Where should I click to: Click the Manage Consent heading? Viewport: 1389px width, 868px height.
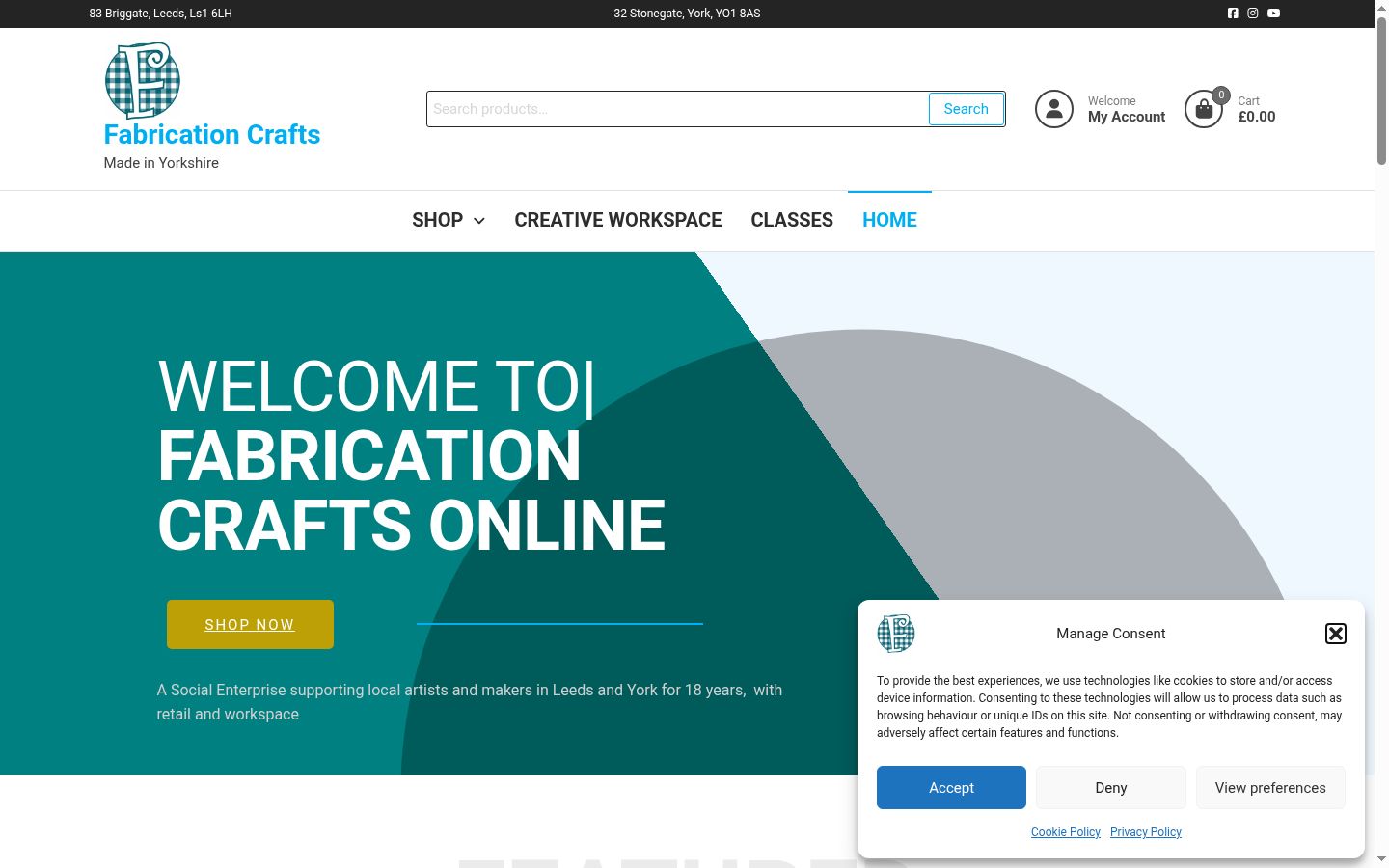(1111, 634)
